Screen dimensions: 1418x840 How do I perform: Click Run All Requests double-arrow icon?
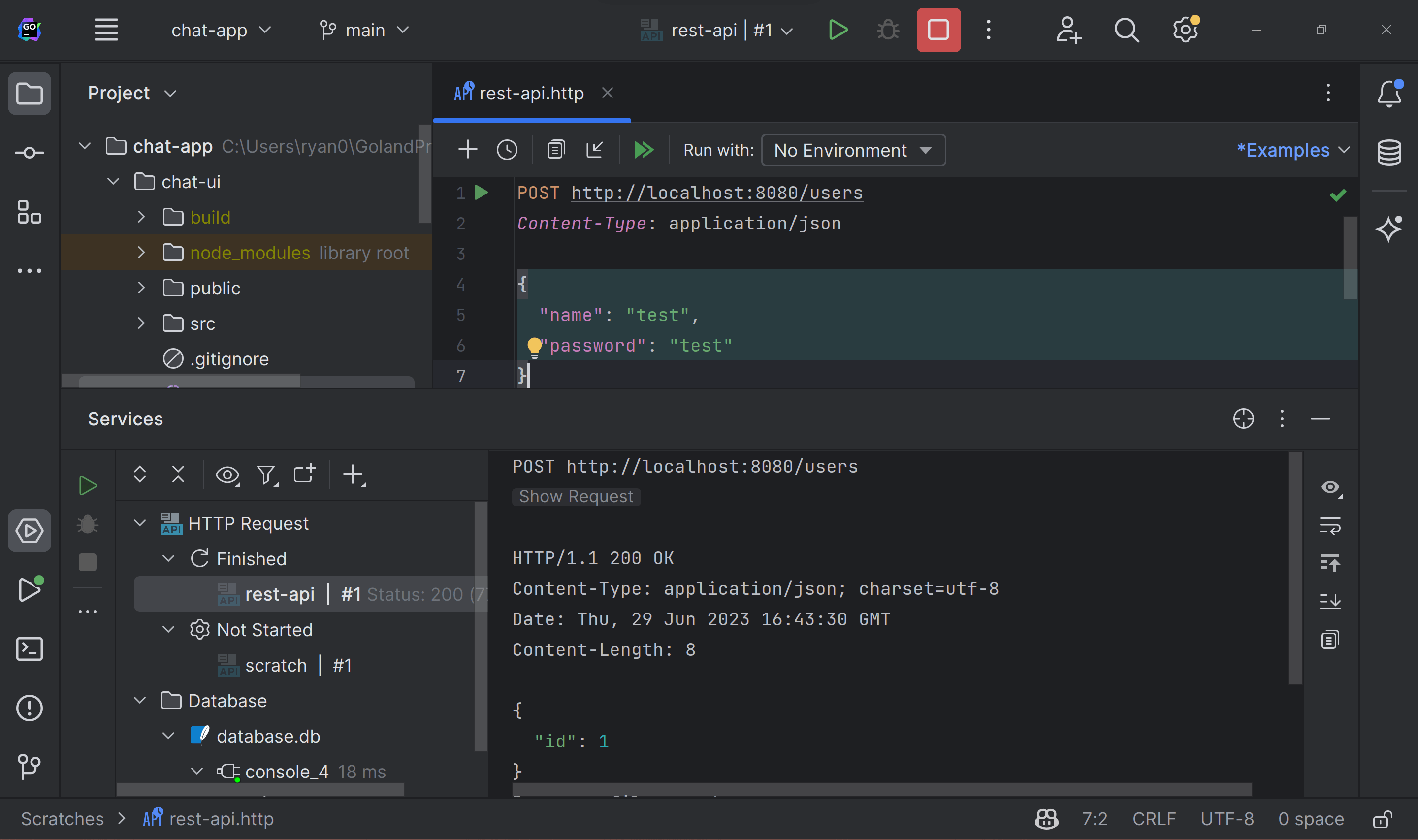pos(644,150)
